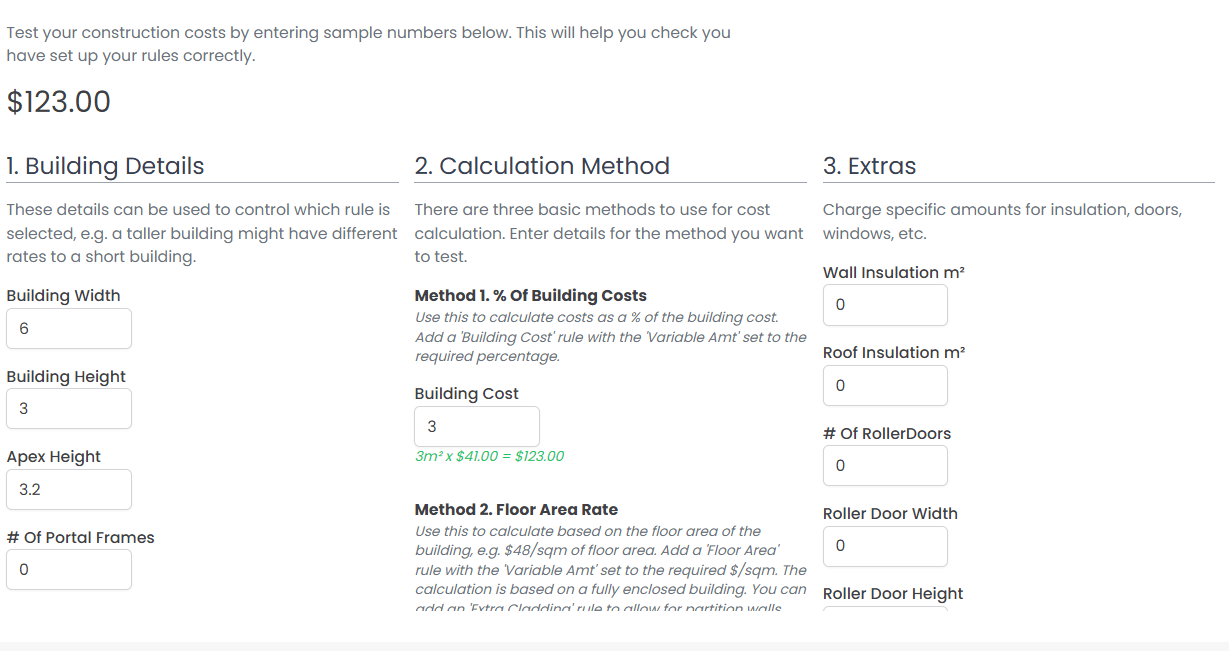Click the '3. Extras' section heading
The height and width of the screenshot is (651, 1229).
(x=869, y=166)
